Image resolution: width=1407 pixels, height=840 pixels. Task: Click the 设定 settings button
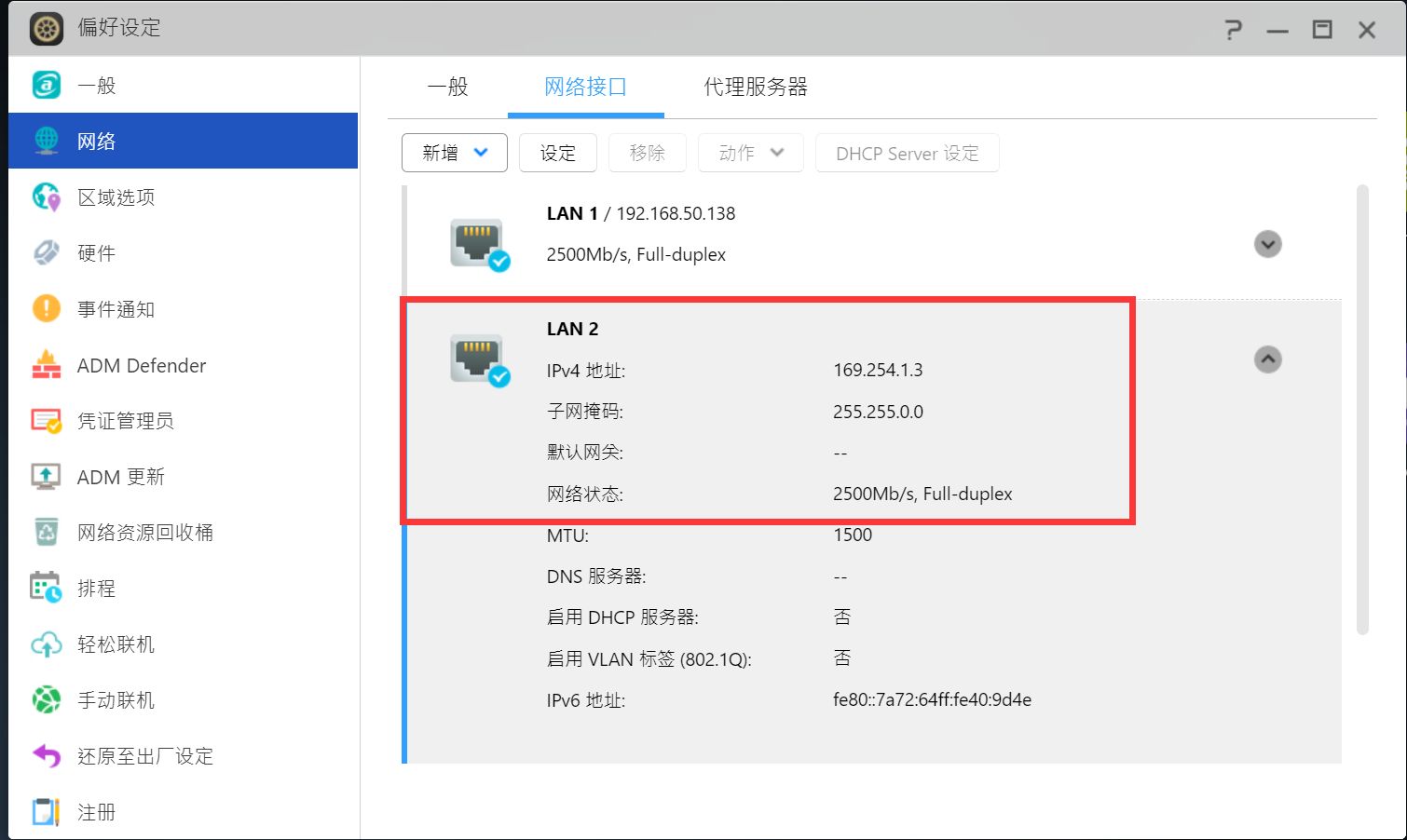click(558, 153)
